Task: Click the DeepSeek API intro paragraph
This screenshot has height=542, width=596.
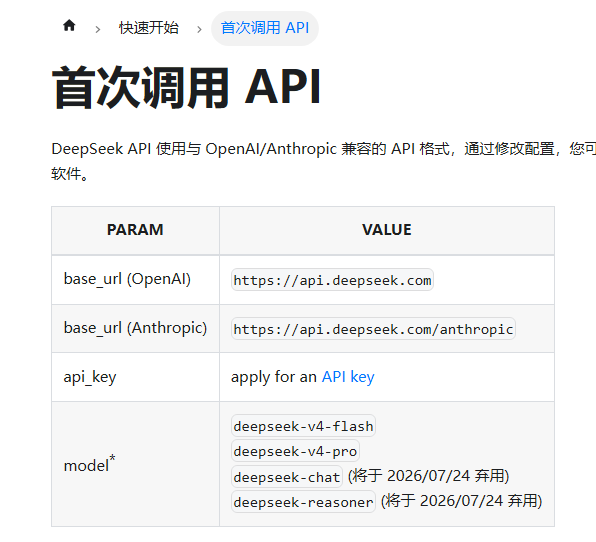Action: [x=323, y=161]
